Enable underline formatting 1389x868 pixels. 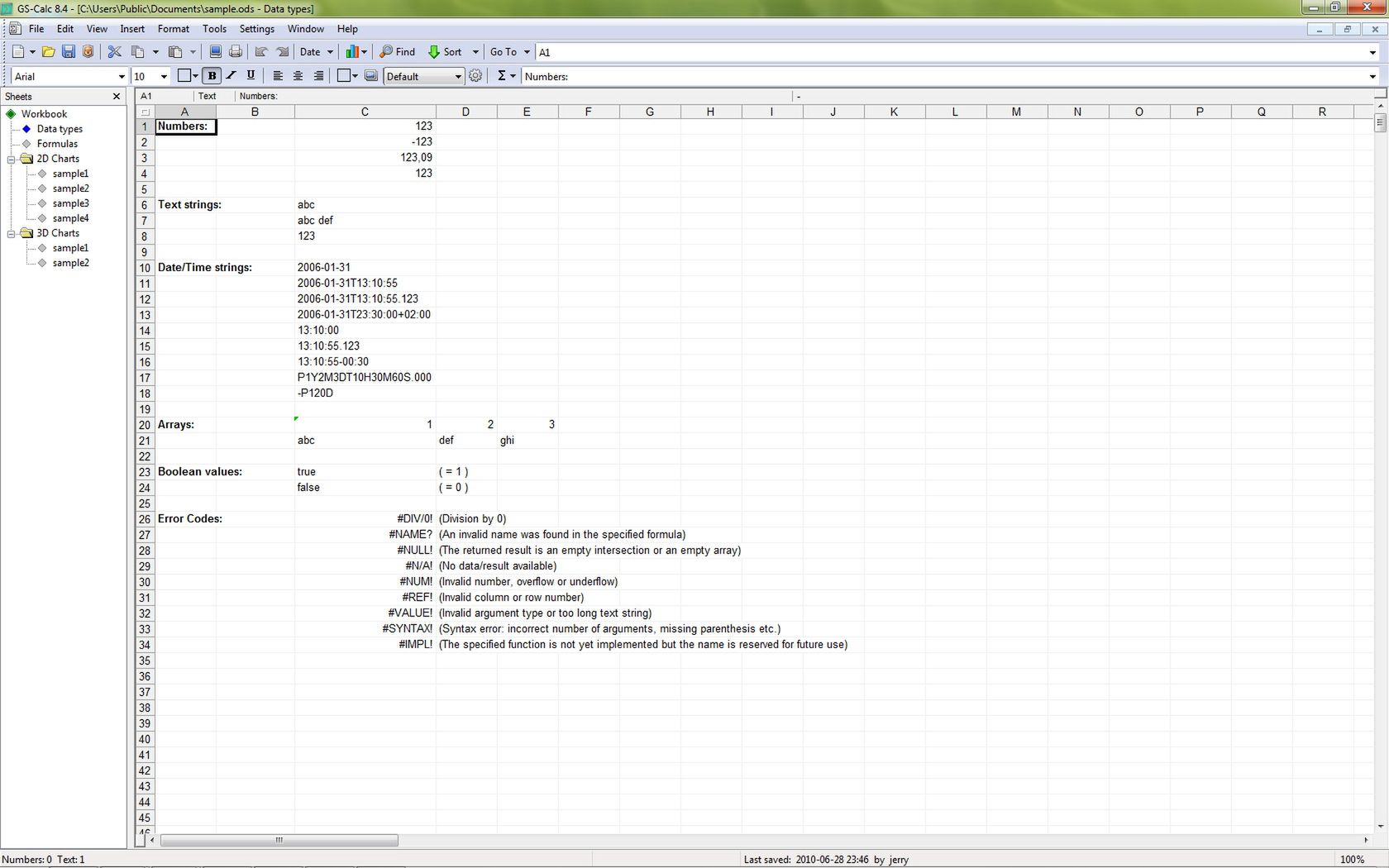(x=251, y=75)
